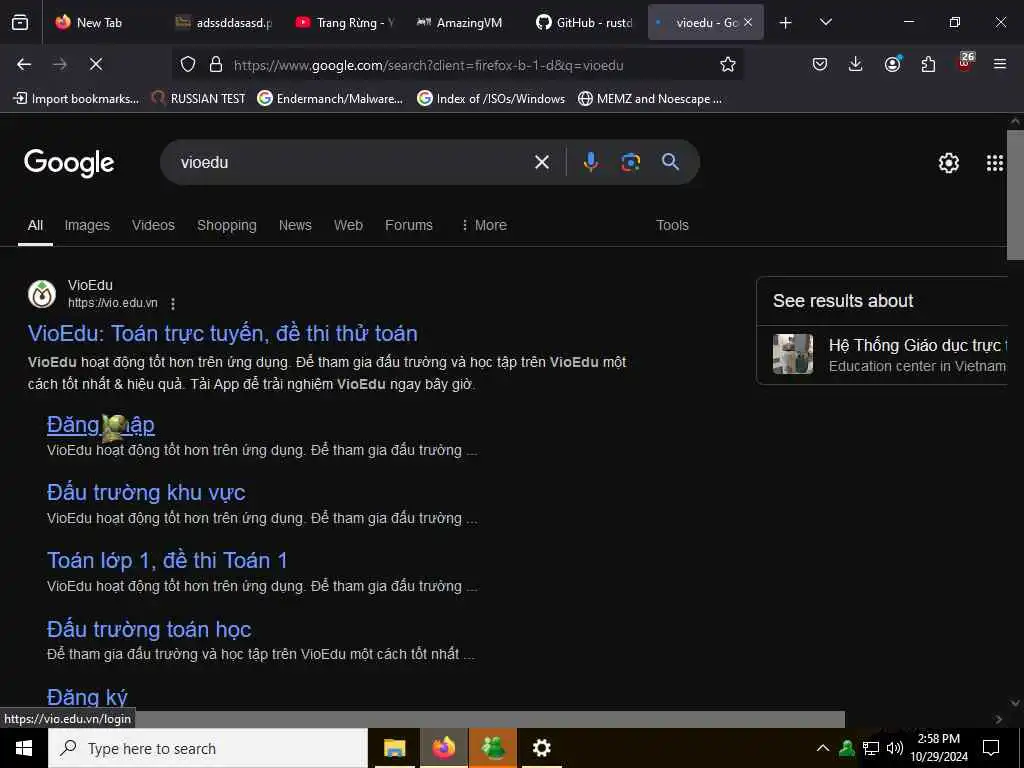The height and width of the screenshot is (768, 1024).
Task: Open Google Lens image search
Action: coord(630,162)
